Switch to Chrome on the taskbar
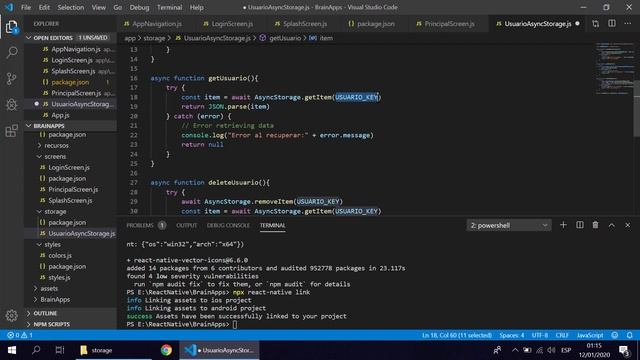640x360 pixels. [x=166, y=350]
